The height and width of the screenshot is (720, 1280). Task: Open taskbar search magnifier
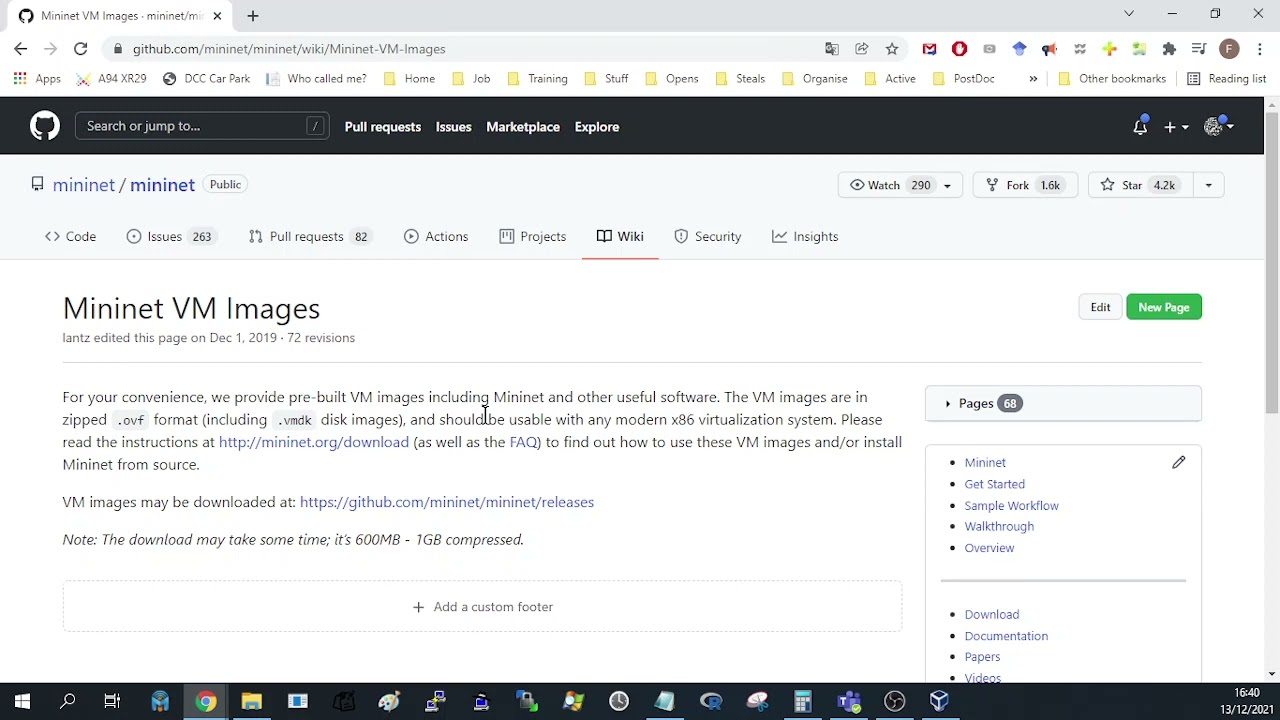click(68, 701)
